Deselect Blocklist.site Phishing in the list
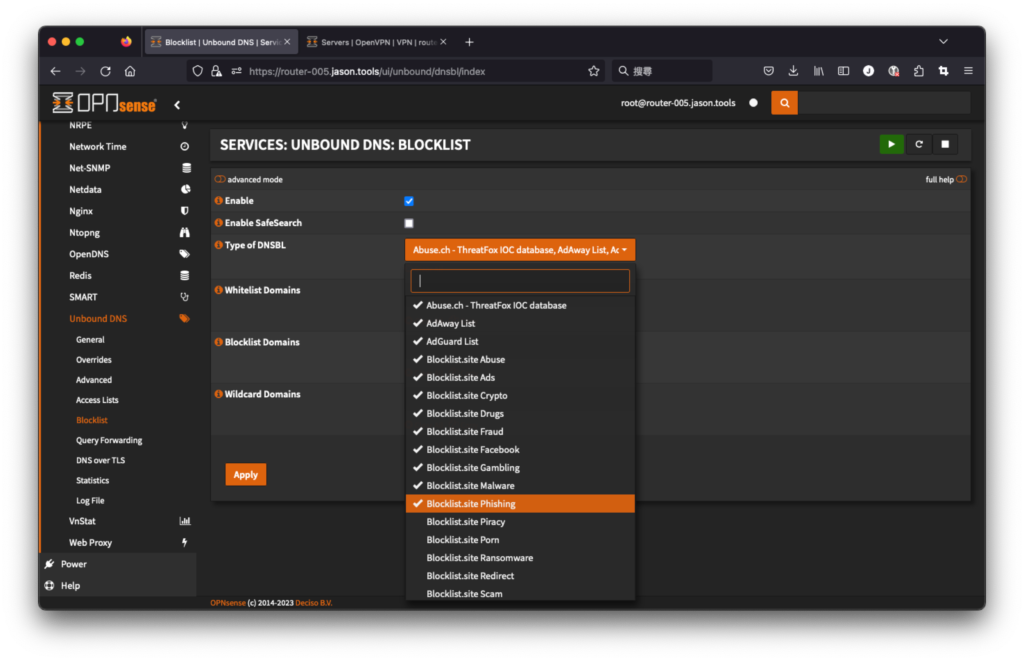 (520, 504)
